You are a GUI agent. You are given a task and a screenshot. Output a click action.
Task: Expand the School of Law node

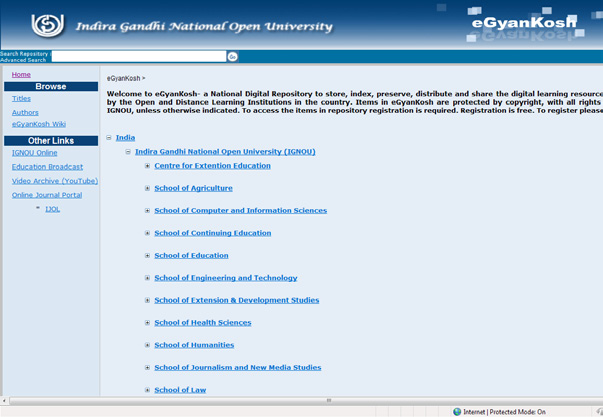click(147, 390)
